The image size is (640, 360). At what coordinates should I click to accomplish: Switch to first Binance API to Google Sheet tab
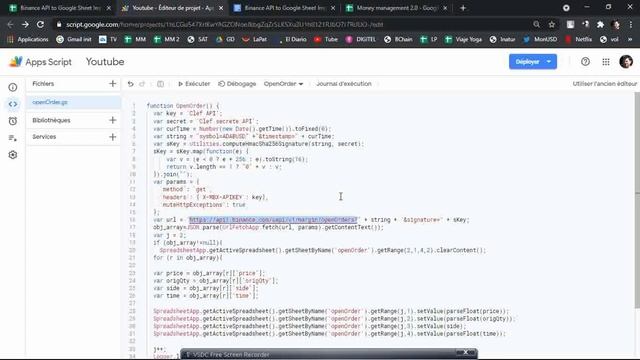click(60, 8)
